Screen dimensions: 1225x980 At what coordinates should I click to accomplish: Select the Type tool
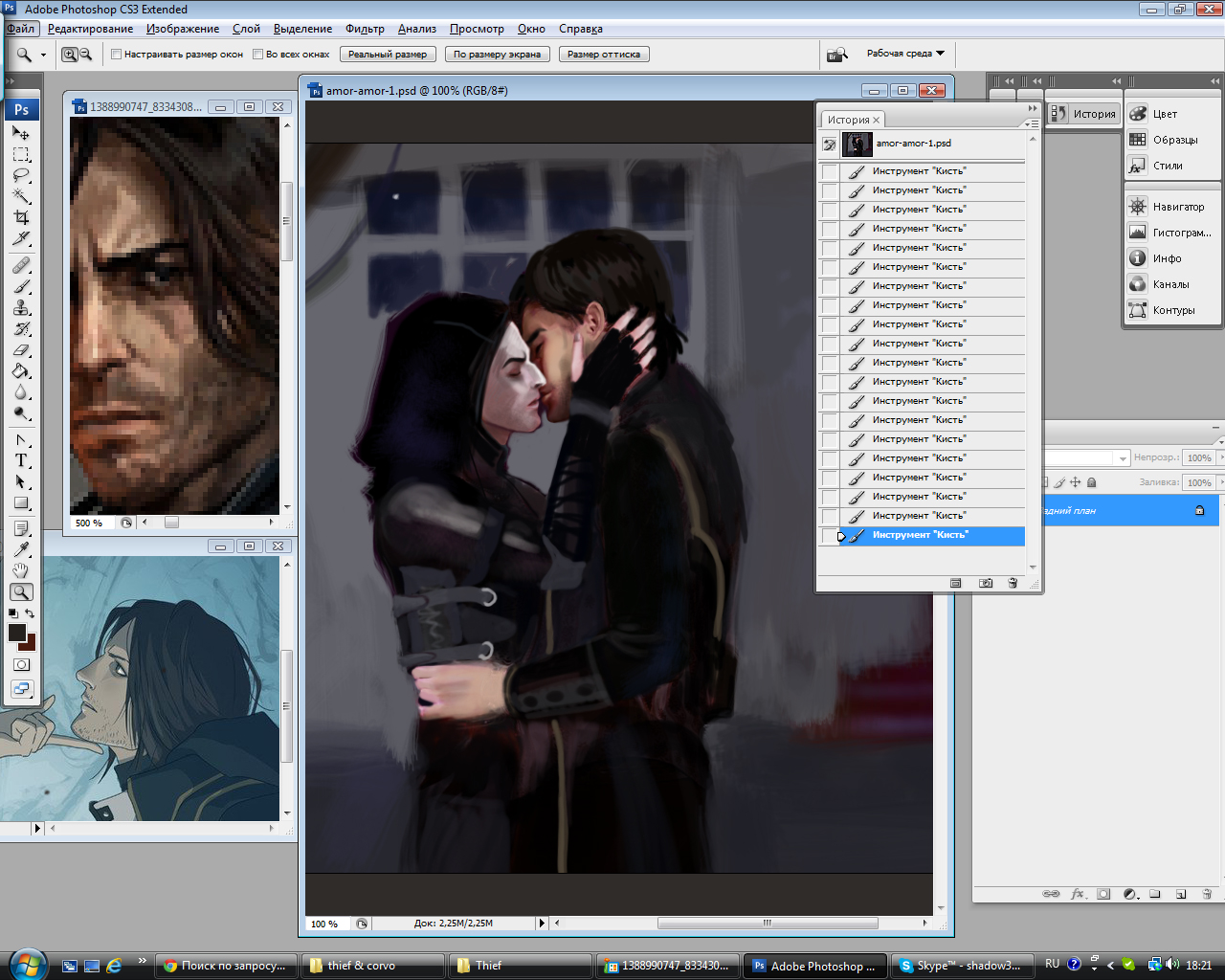(21, 460)
